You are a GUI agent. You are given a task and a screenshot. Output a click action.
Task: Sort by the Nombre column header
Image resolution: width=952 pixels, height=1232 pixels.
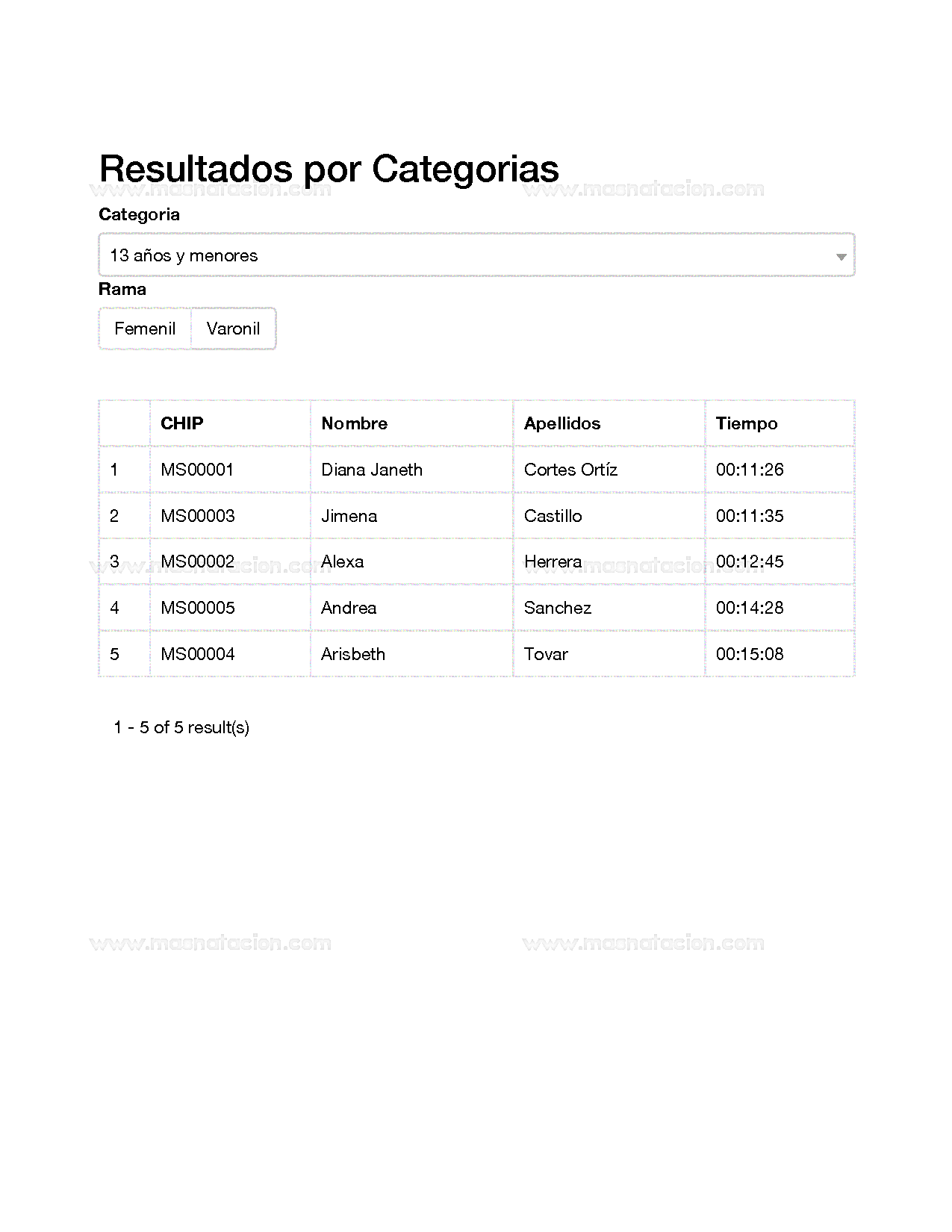355,423
